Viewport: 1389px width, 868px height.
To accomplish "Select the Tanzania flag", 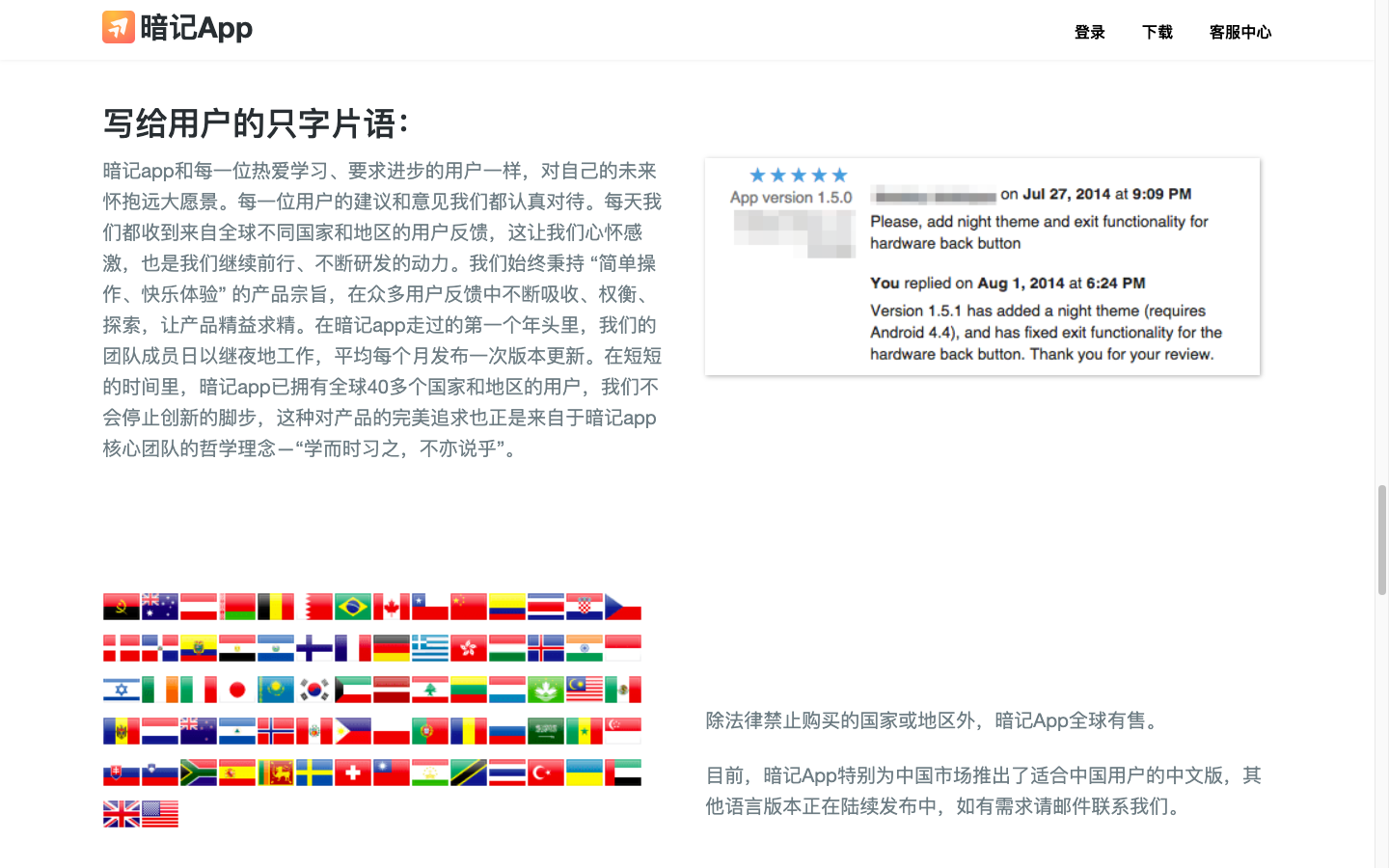I will coord(469,773).
